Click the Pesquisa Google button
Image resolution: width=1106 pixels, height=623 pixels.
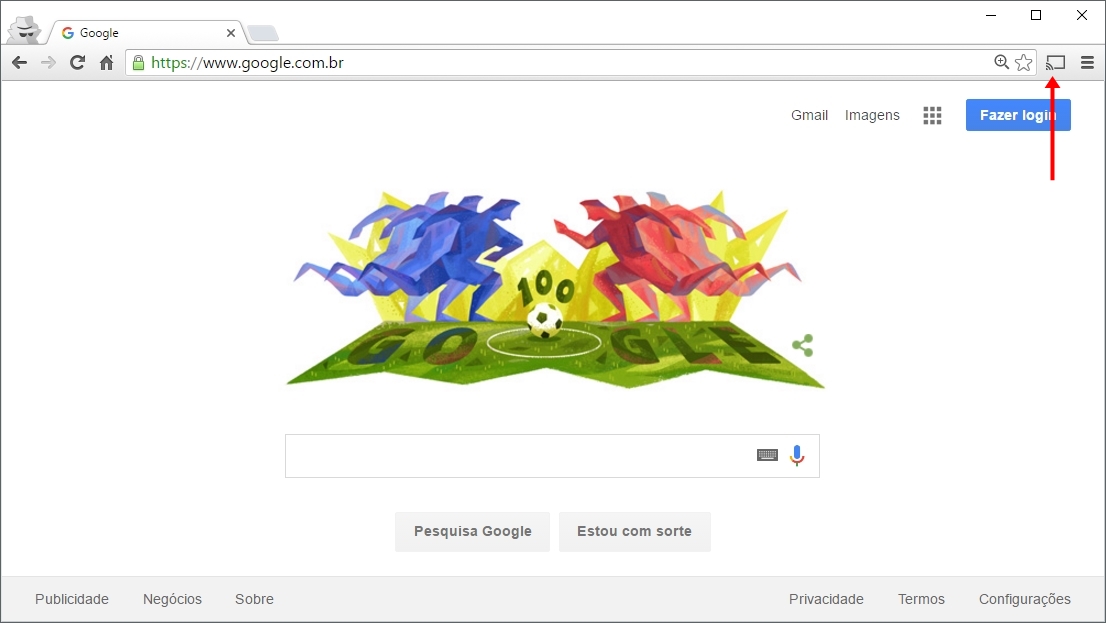click(x=473, y=531)
